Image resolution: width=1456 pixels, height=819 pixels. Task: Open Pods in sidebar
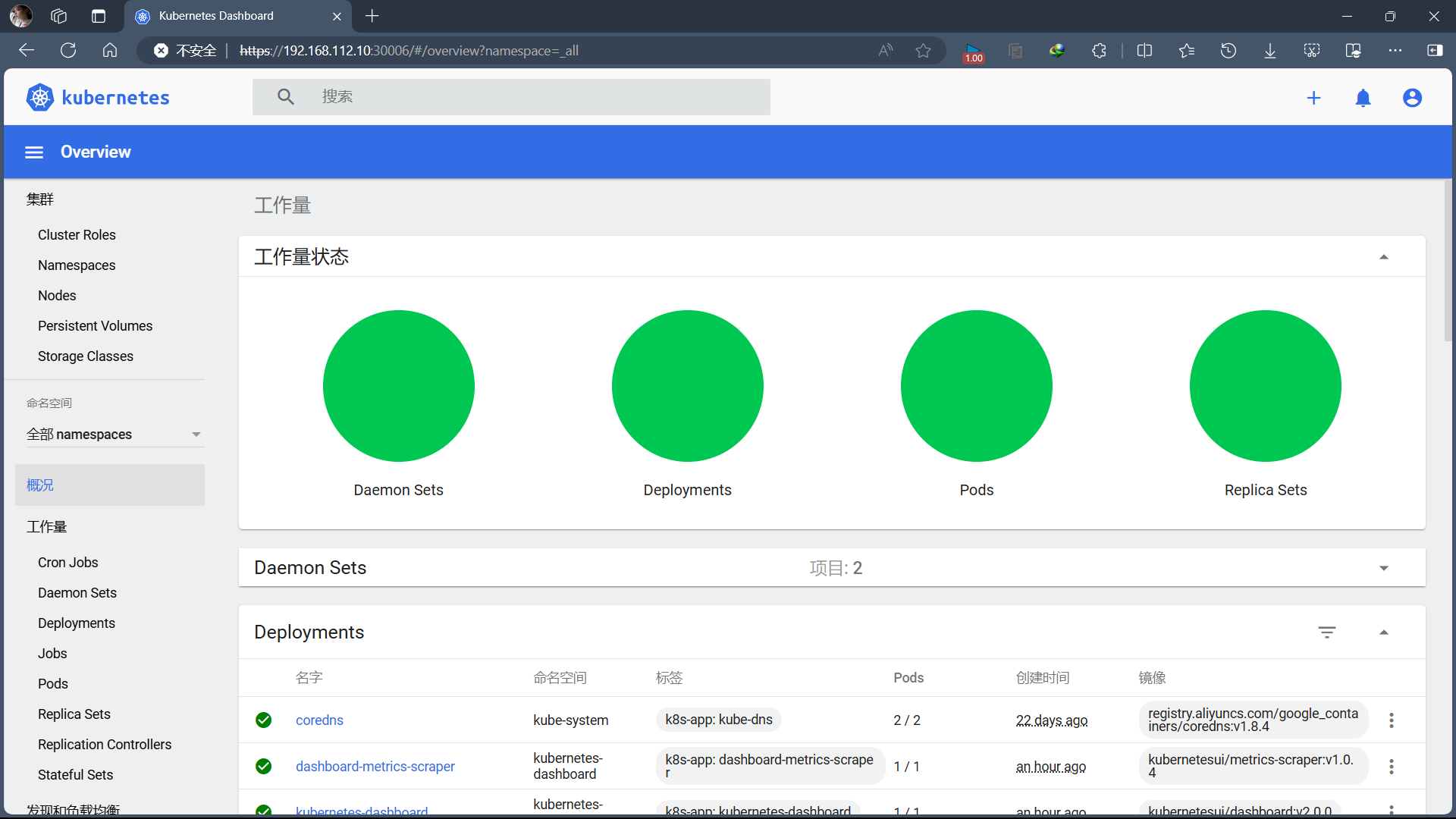(x=52, y=684)
